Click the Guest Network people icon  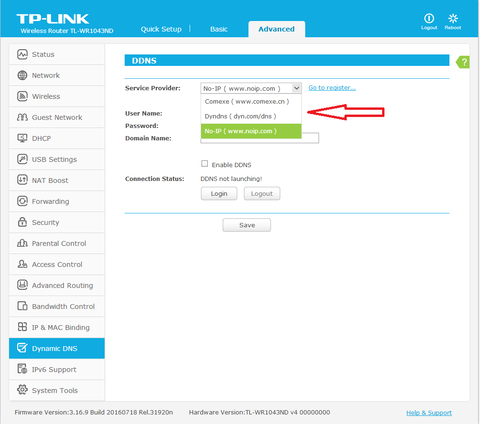(x=22, y=117)
